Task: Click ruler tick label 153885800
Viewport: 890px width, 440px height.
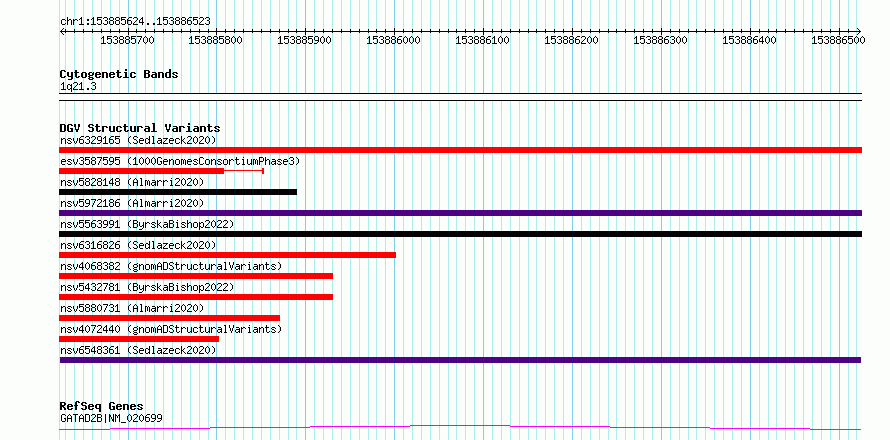Action: point(216,40)
